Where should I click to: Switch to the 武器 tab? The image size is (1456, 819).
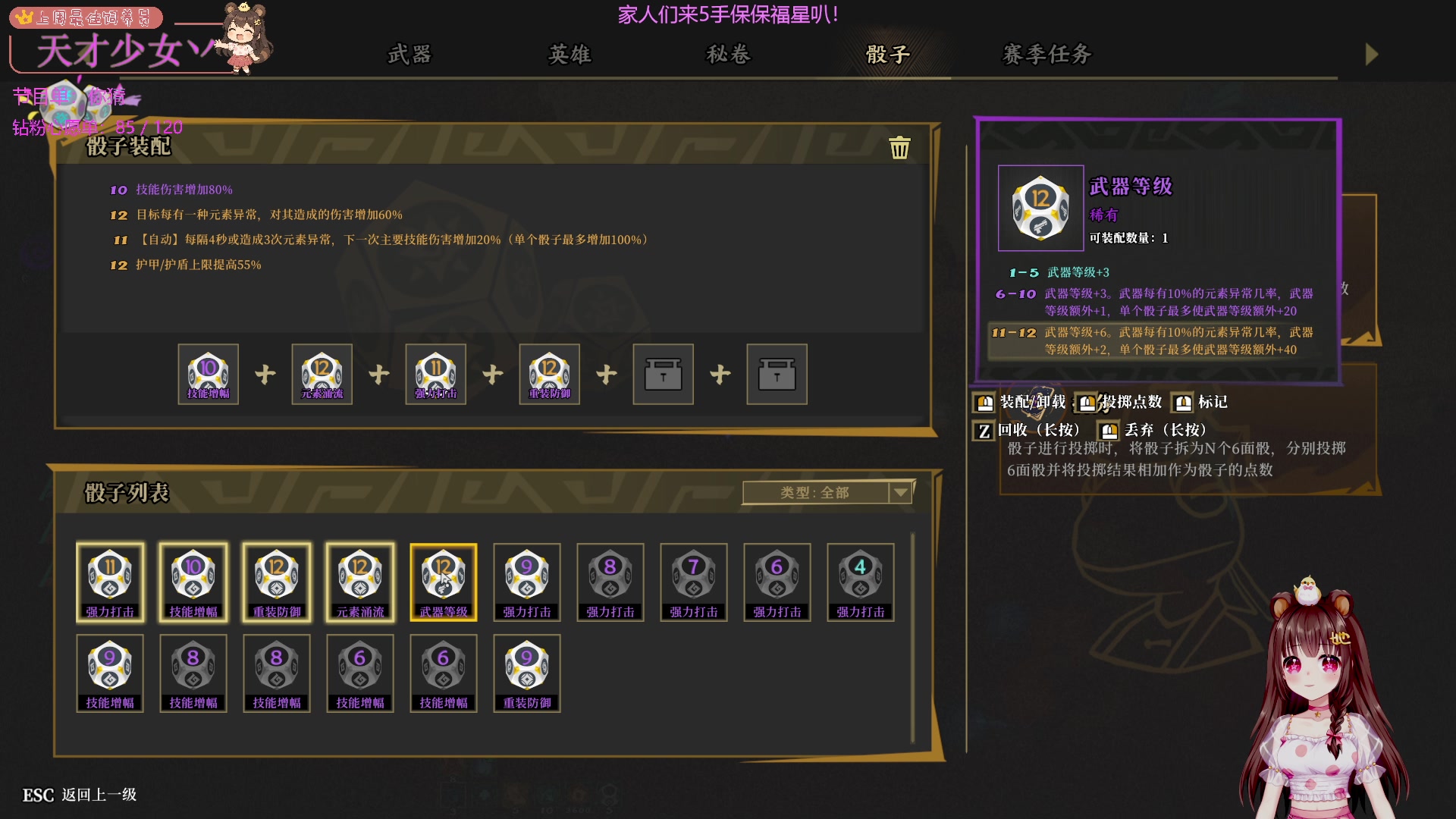click(409, 54)
